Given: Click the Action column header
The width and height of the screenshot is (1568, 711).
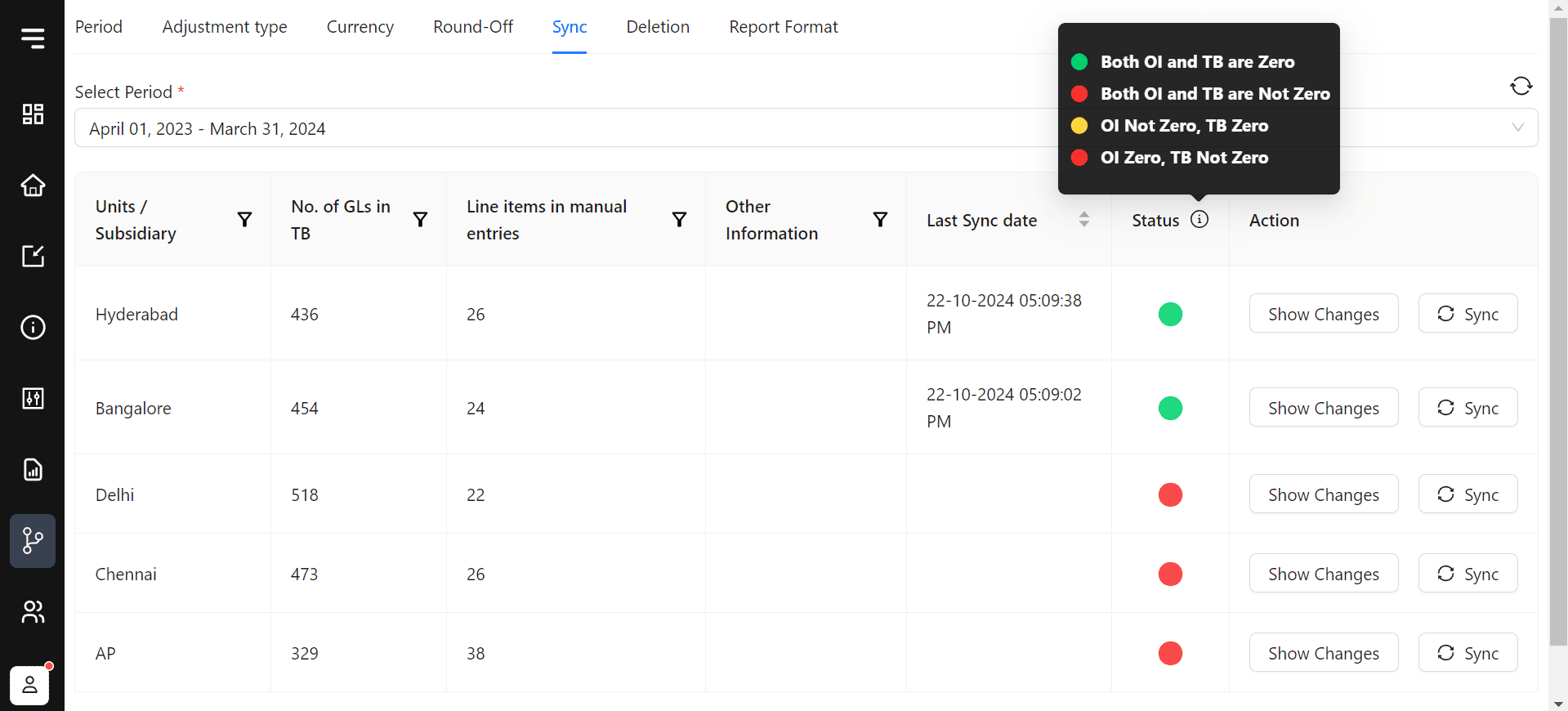Looking at the screenshot, I should [x=1274, y=221].
